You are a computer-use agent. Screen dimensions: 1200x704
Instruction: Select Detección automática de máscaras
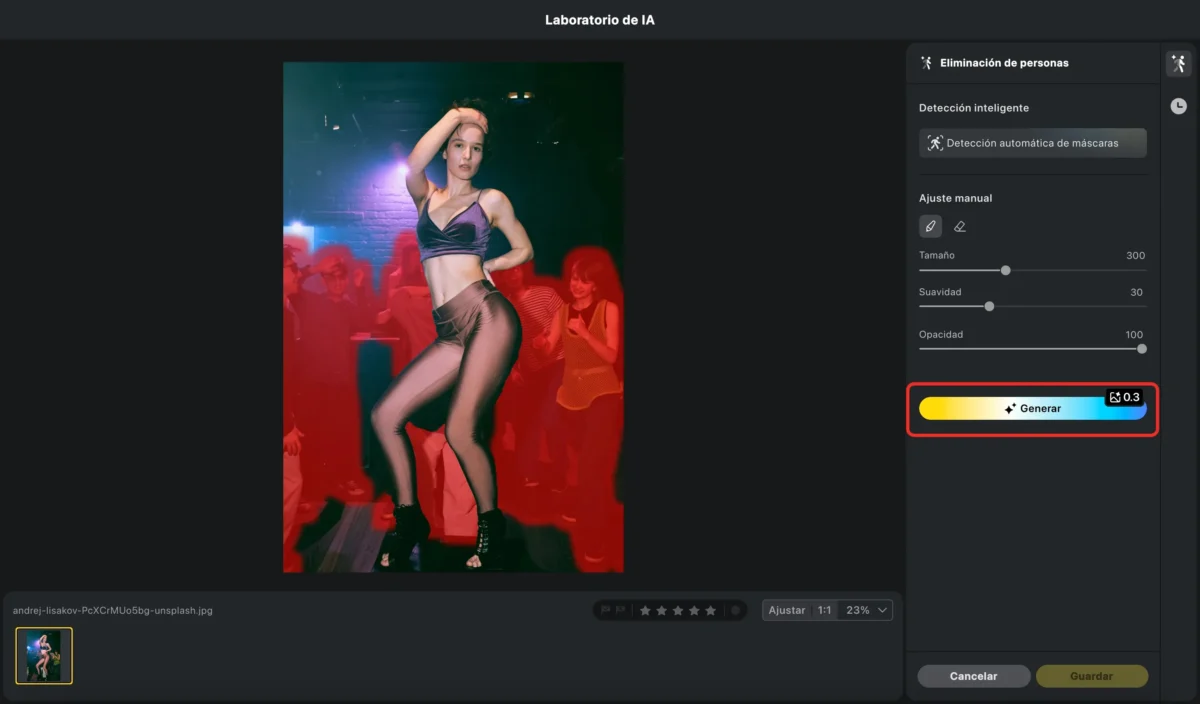(x=1032, y=142)
